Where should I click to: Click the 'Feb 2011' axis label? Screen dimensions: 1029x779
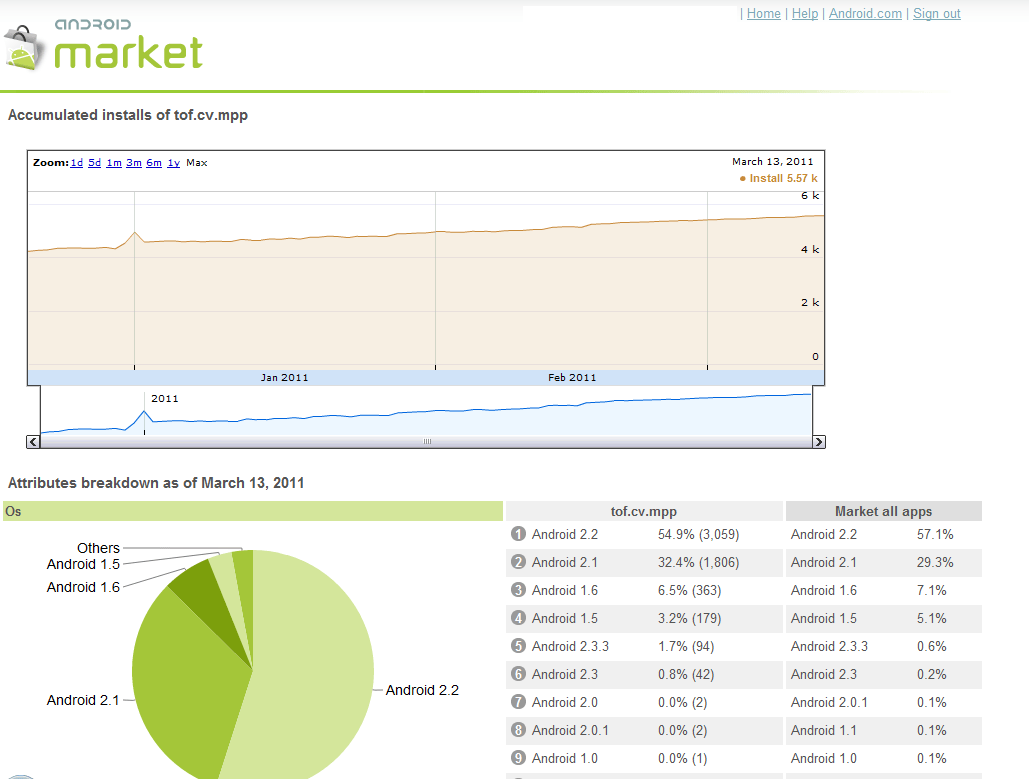click(x=572, y=377)
